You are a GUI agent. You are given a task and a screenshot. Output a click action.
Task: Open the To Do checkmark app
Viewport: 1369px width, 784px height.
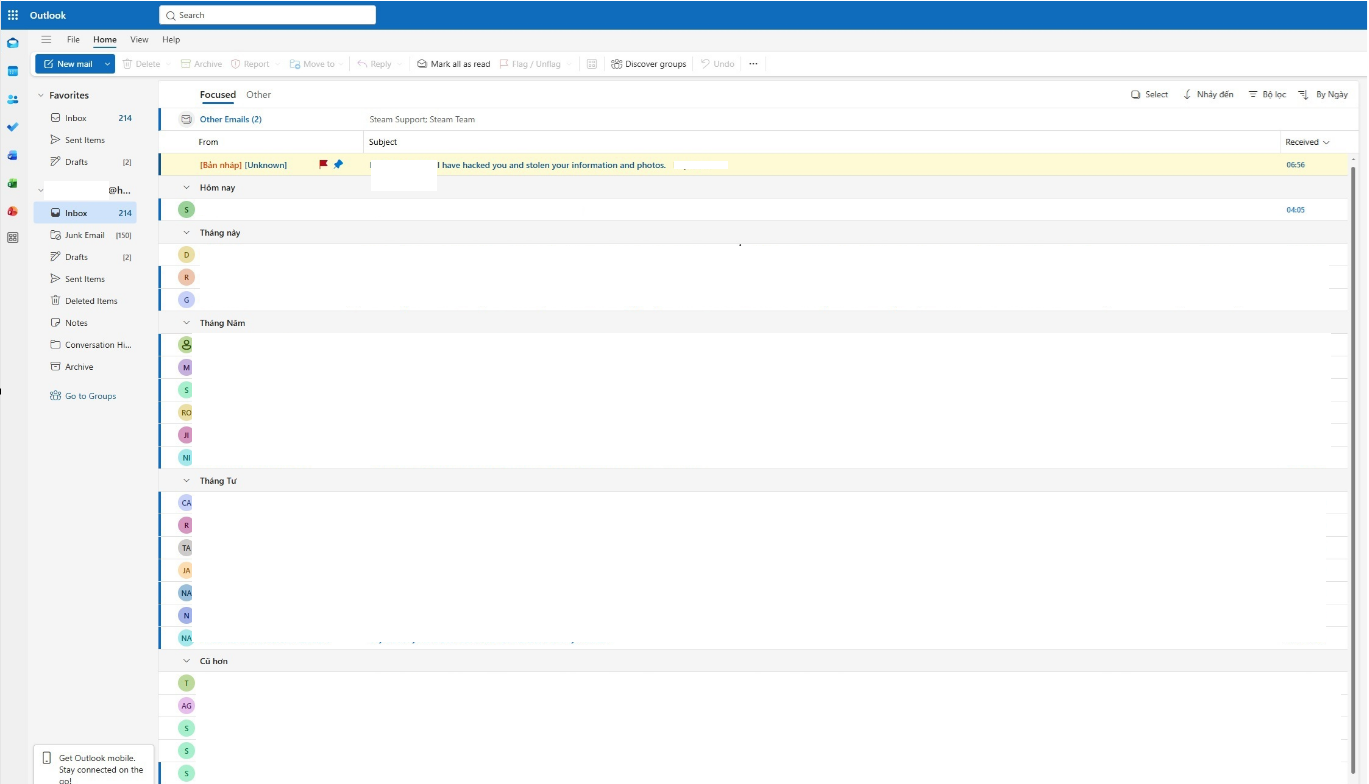coord(13,127)
